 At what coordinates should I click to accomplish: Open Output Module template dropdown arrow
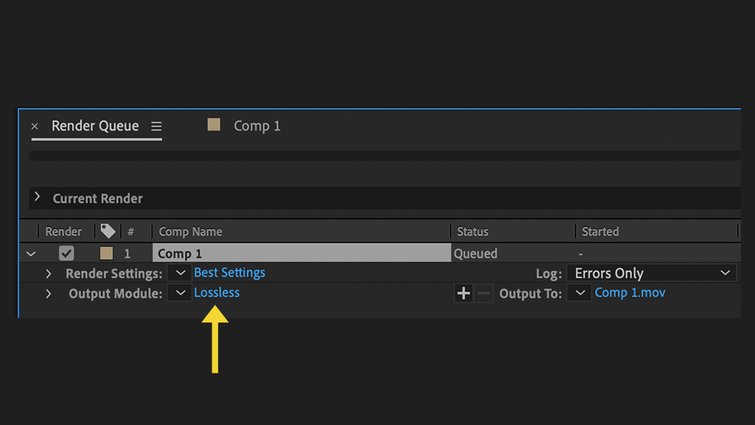[180, 293]
